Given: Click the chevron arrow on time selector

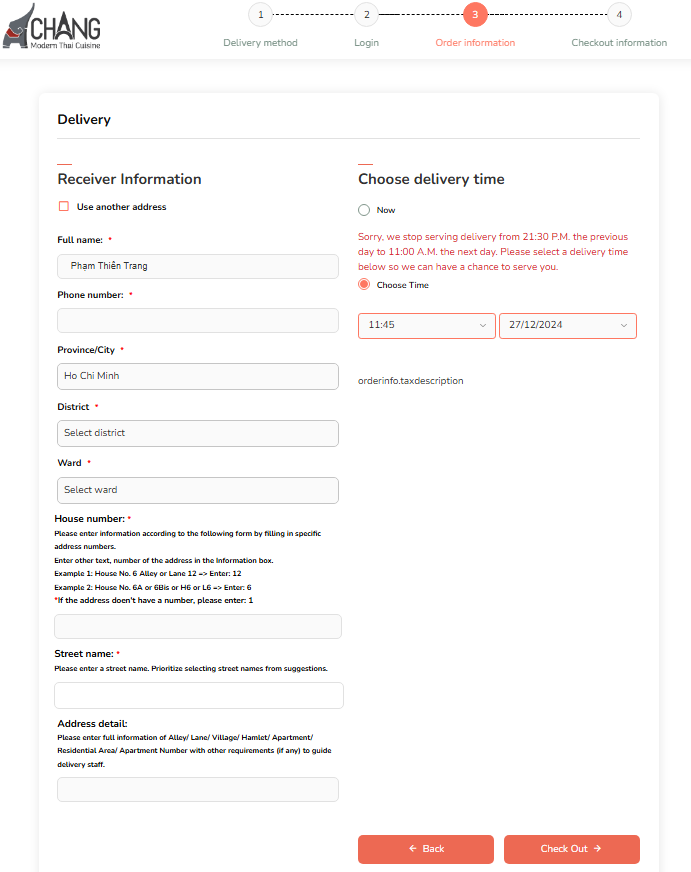Looking at the screenshot, I should (x=483, y=325).
